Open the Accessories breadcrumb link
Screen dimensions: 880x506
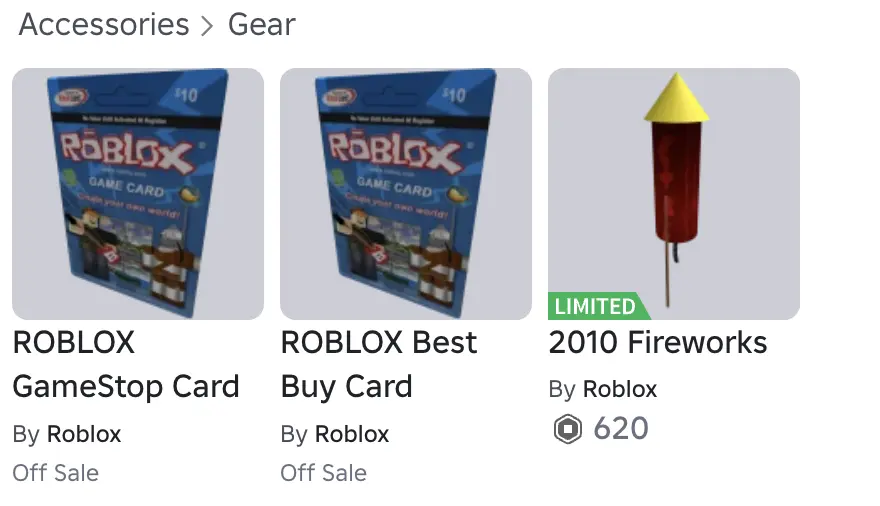point(104,25)
